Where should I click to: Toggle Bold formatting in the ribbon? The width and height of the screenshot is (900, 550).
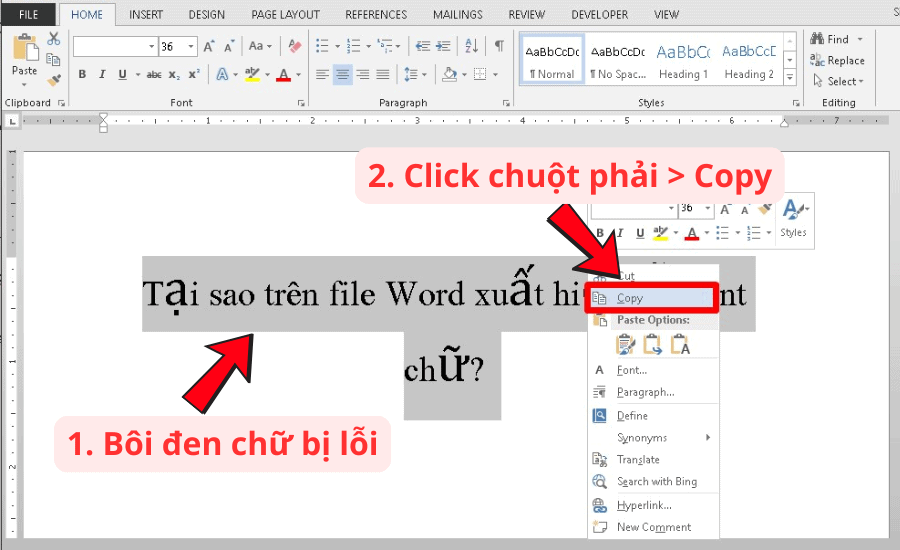click(x=82, y=75)
